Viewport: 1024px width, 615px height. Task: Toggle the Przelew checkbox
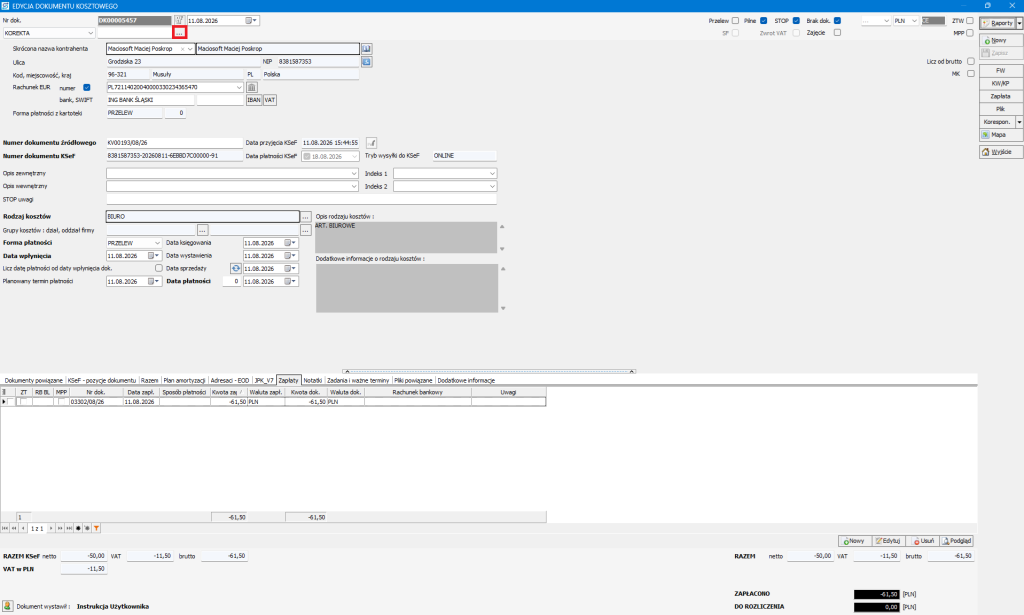735,21
